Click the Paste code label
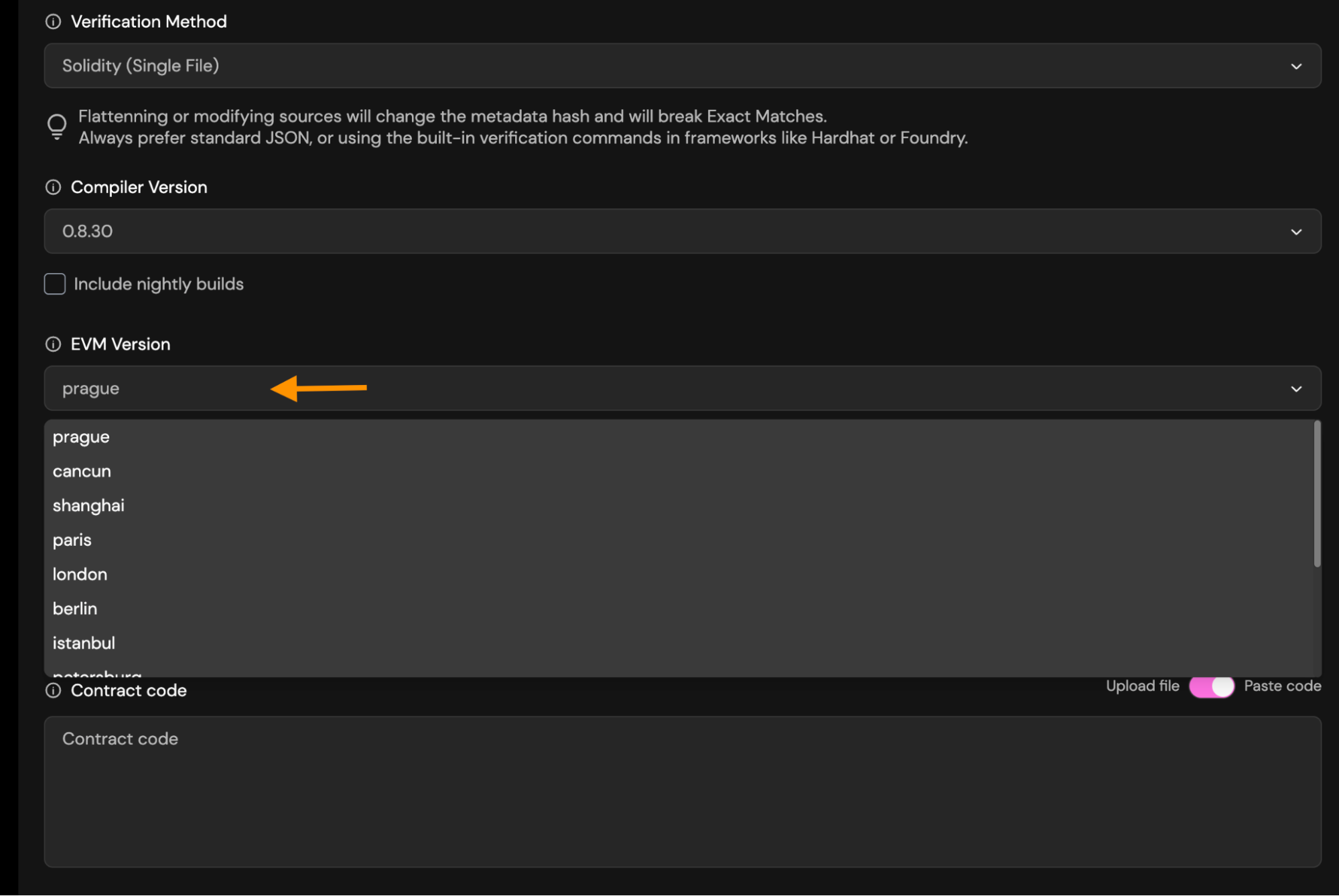Viewport: 1339px width, 896px height. pyautogui.click(x=1282, y=686)
